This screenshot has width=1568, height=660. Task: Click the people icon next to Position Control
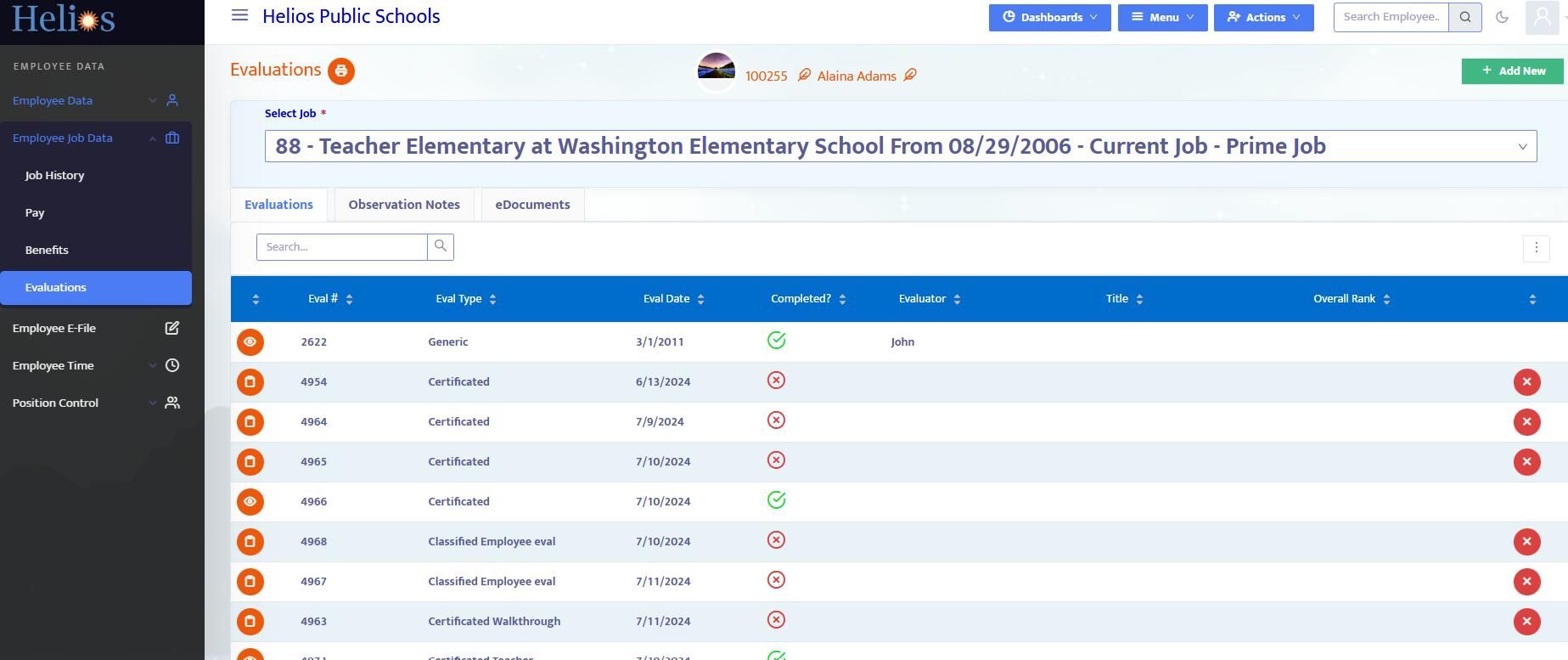tap(172, 403)
